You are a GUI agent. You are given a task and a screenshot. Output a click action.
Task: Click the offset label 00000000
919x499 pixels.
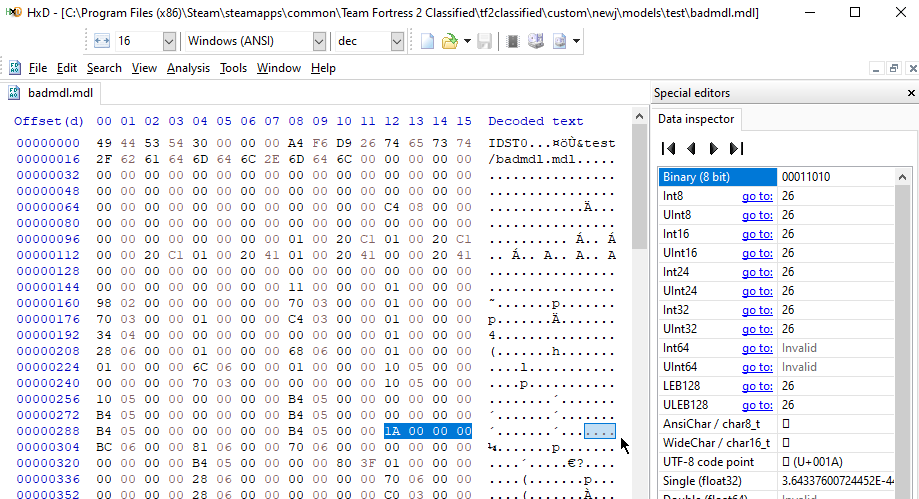[x=48, y=143]
